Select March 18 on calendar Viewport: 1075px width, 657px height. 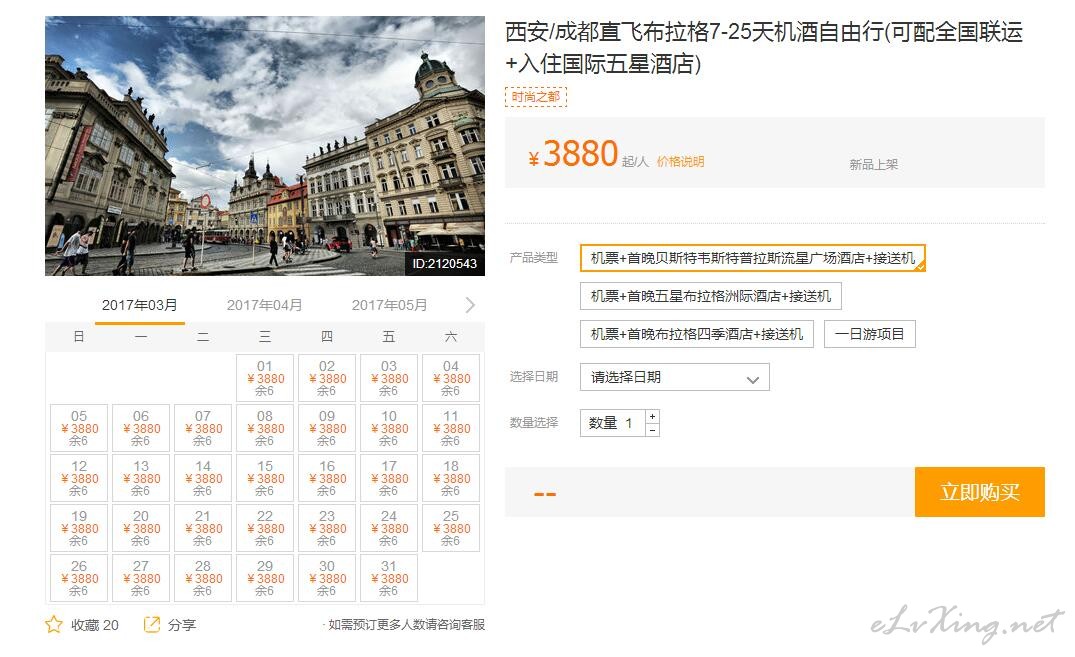450,478
